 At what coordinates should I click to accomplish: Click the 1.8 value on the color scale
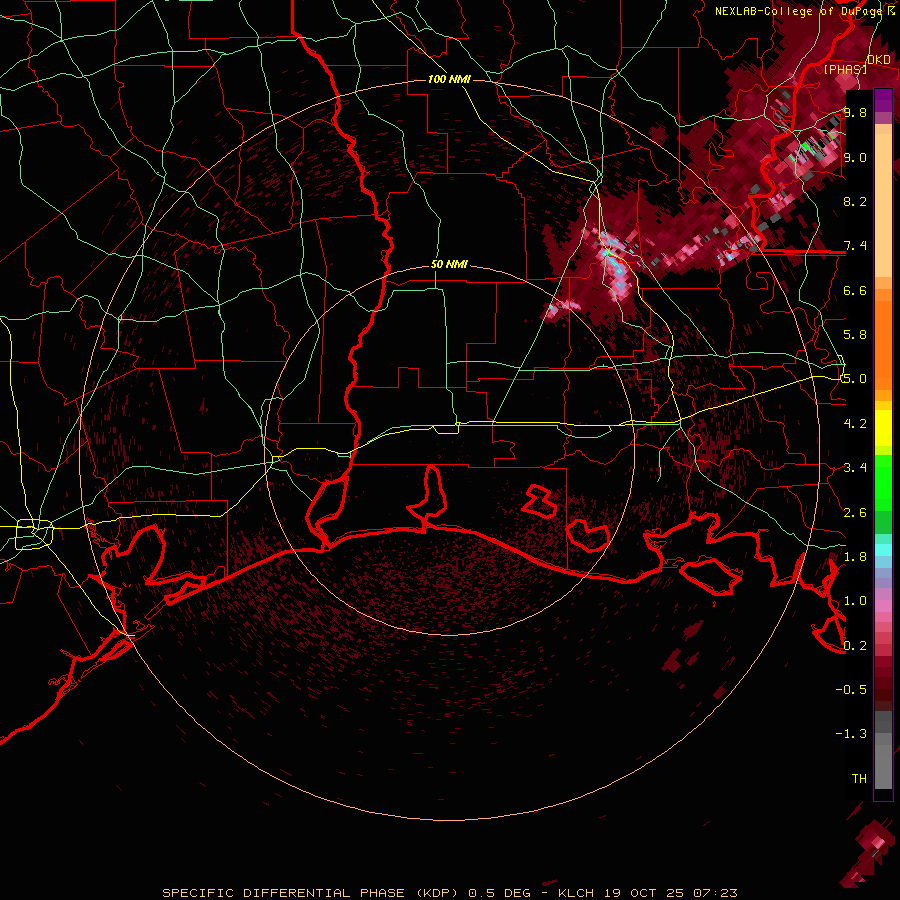pyautogui.click(x=855, y=557)
